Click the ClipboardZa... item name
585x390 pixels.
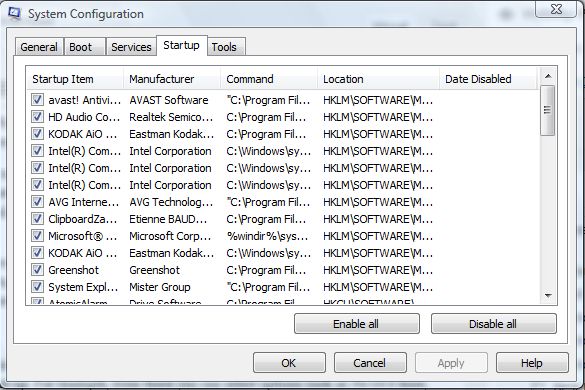tap(83, 219)
